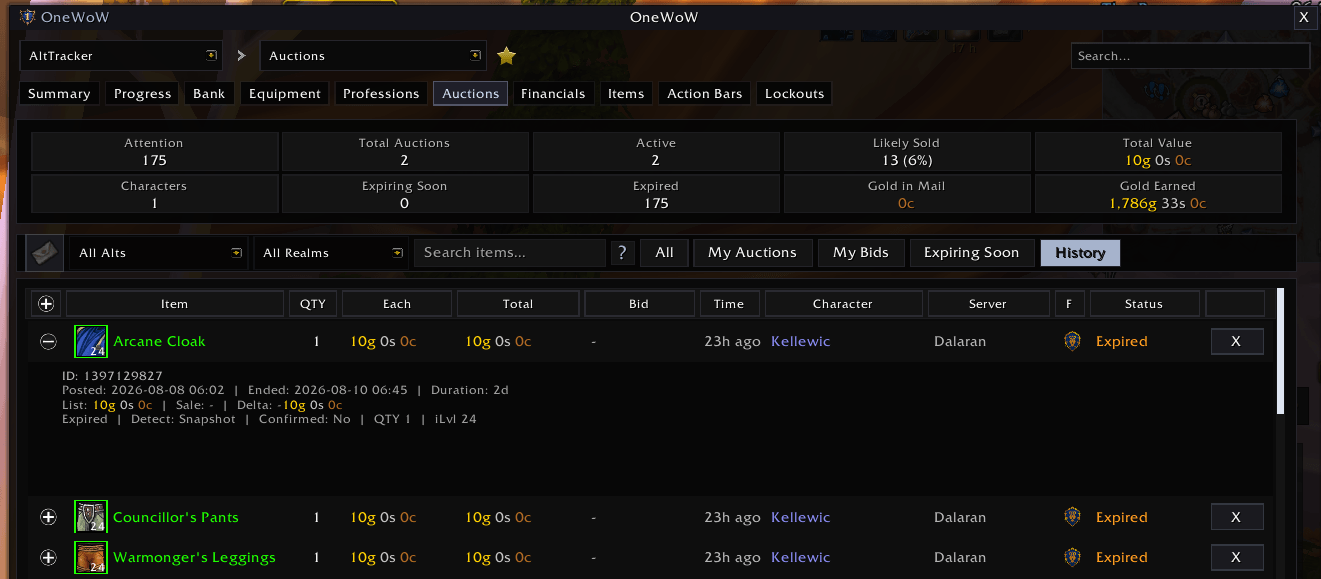Click the Arcane Cloak item icon

91,342
